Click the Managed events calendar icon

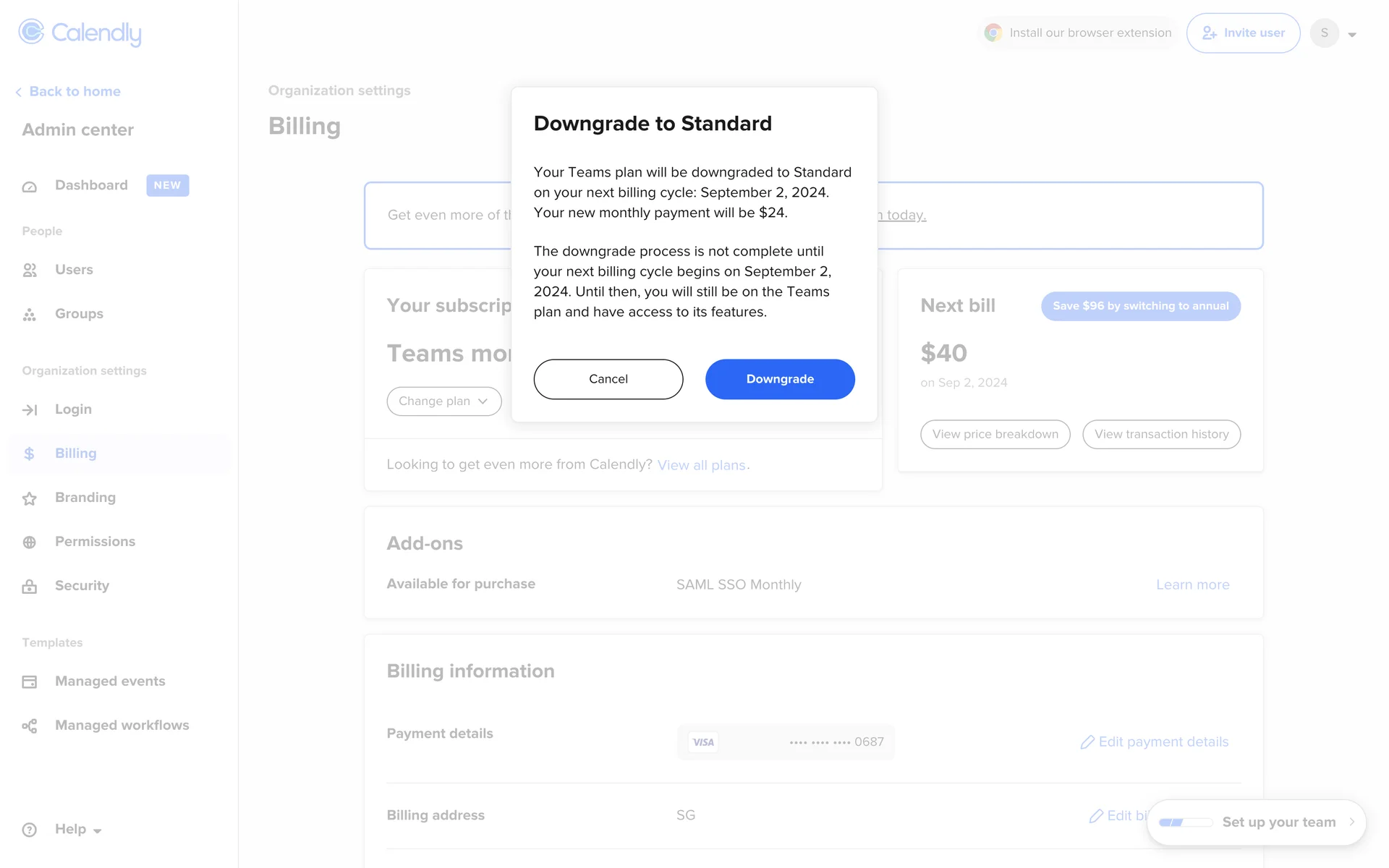(x=30, y=682)
